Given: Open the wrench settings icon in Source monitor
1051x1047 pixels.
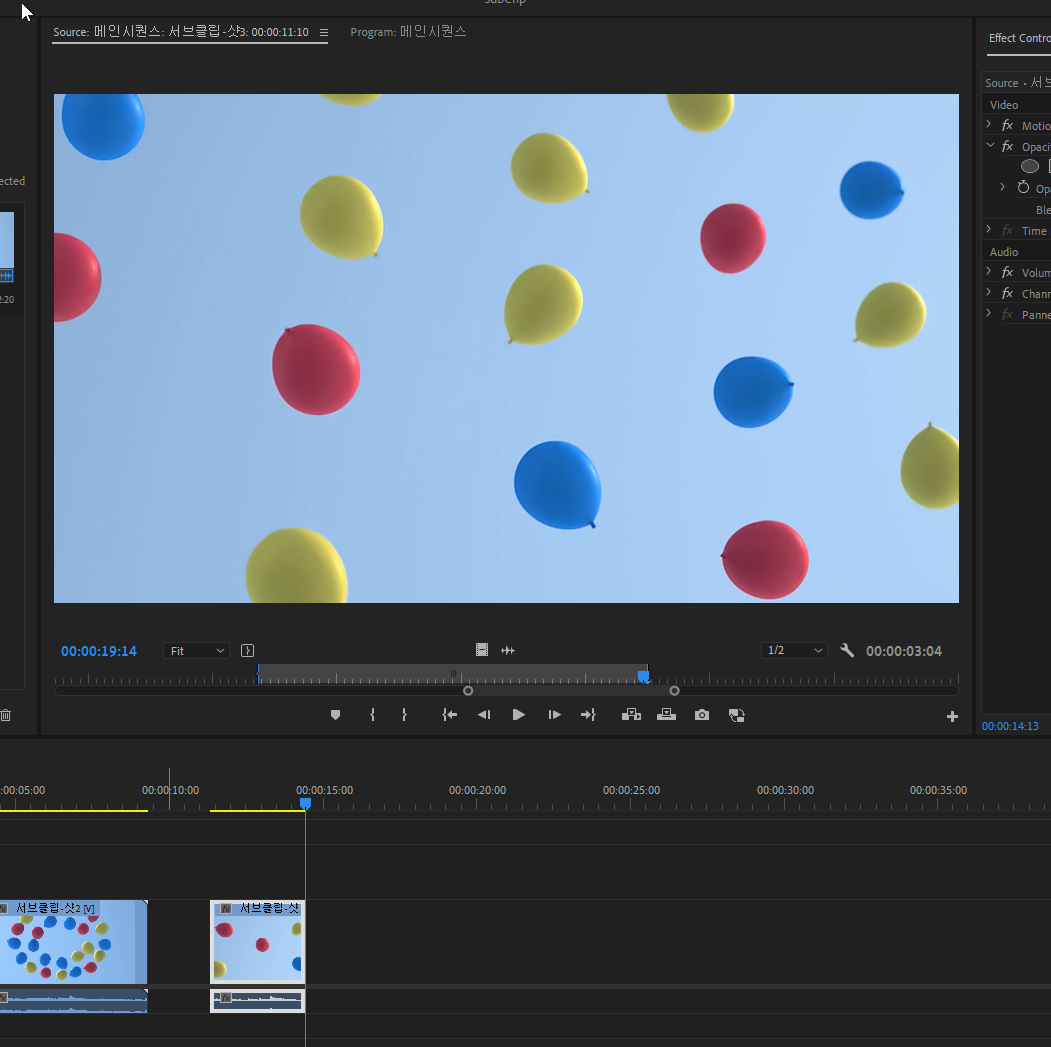Looking at the screenshot, I should tap(847, 651).
